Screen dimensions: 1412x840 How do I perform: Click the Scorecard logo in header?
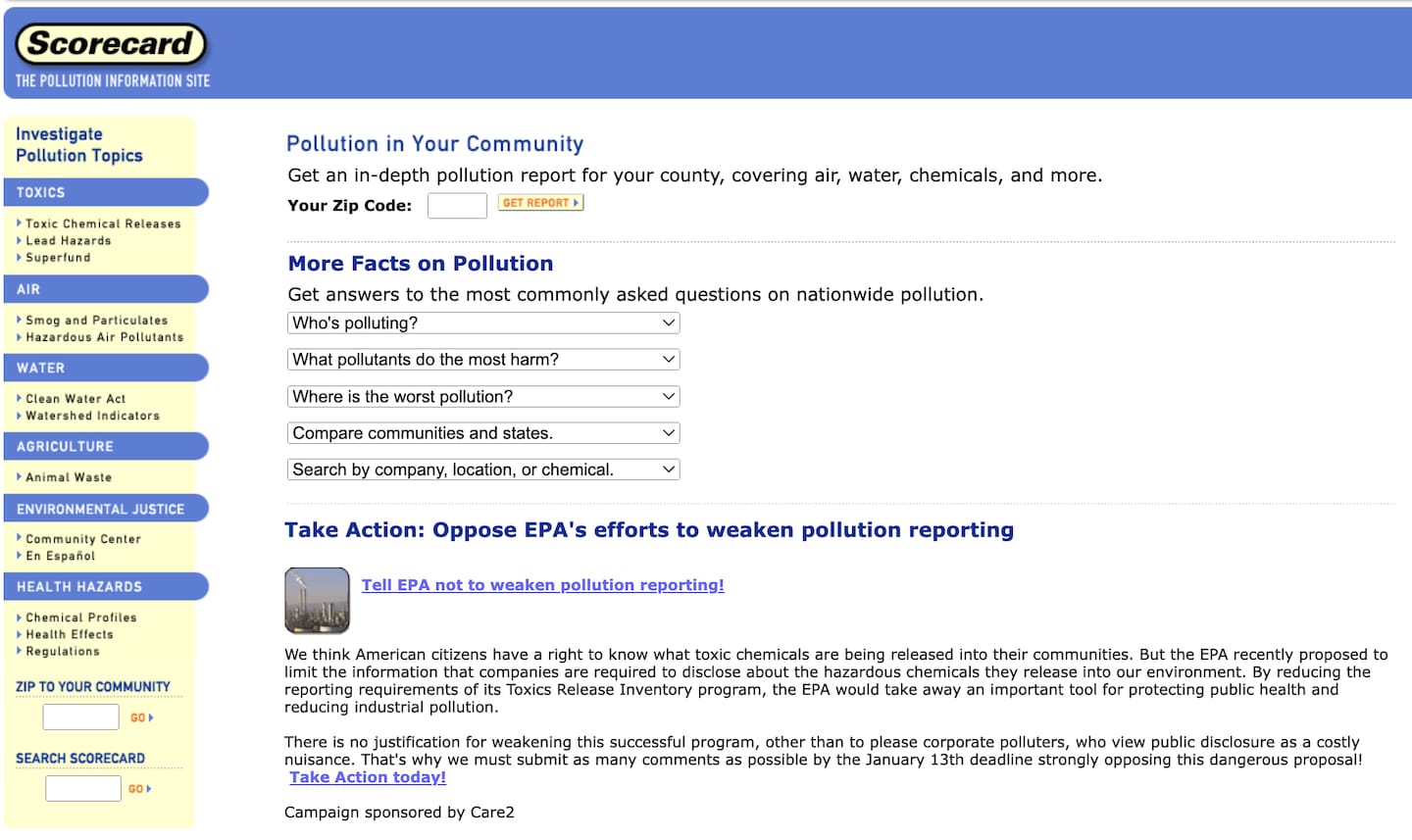pyautogui.click(x=111, y=44)
